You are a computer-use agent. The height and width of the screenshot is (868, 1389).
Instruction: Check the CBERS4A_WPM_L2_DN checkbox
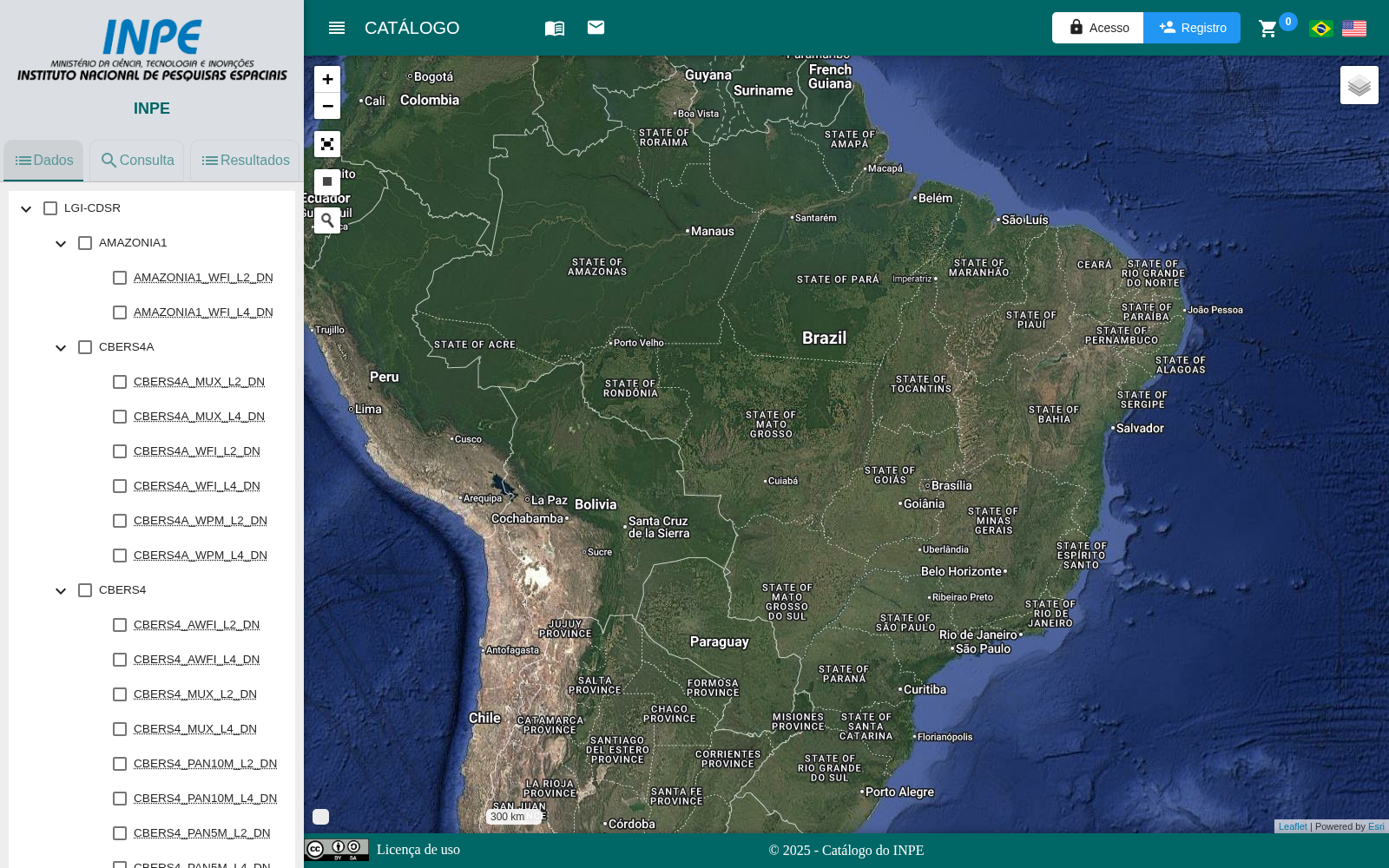[x=120, y=521]
